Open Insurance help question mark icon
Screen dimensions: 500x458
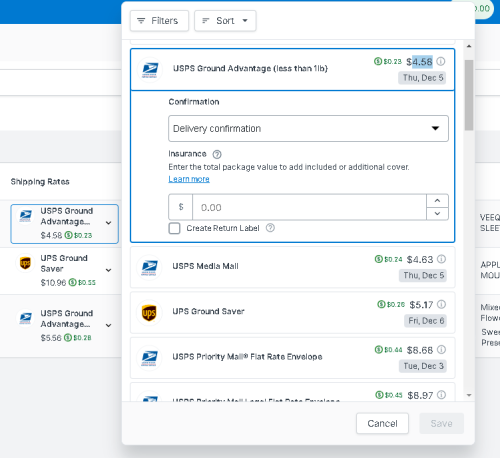tap(217, 154)
